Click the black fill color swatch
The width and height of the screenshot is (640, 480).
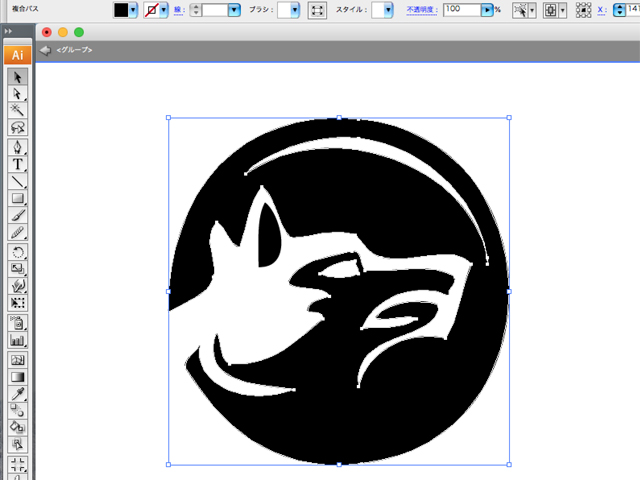click(121, 10)
